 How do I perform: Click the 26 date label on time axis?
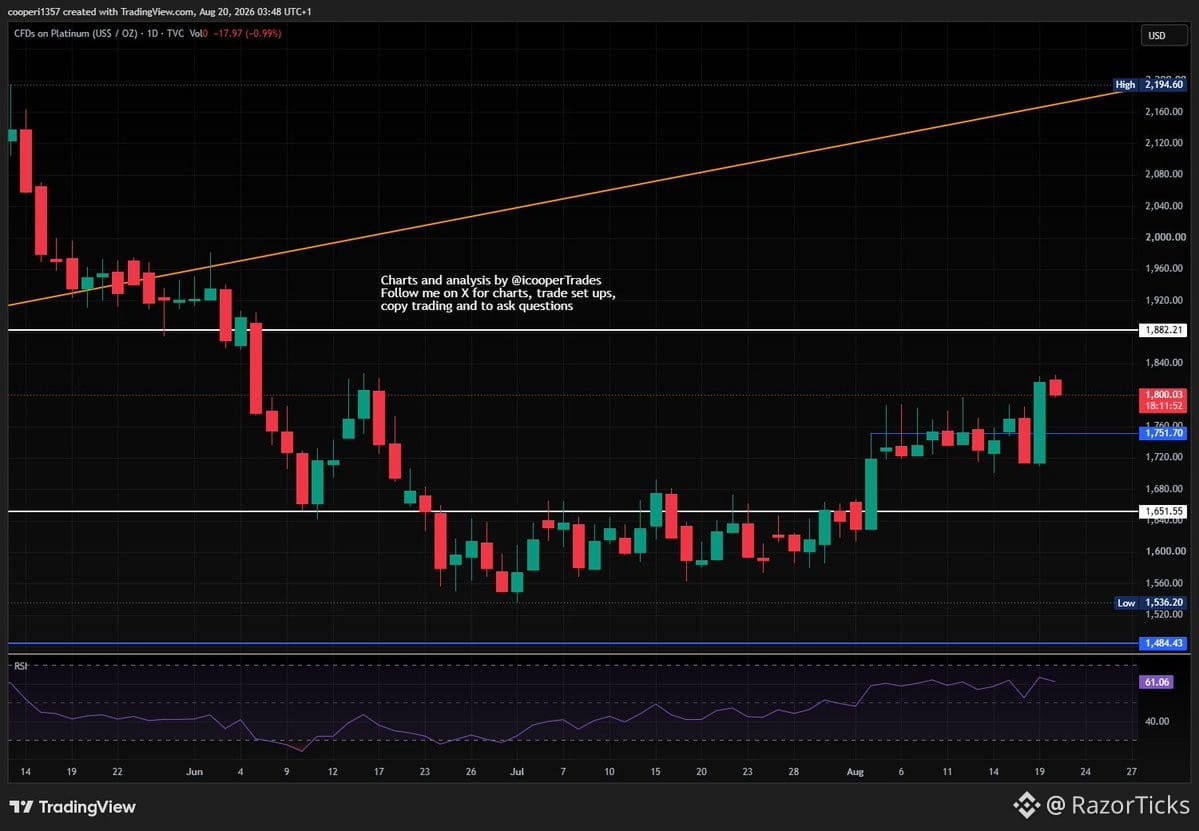pyautogui.click(x=471, y=772)
